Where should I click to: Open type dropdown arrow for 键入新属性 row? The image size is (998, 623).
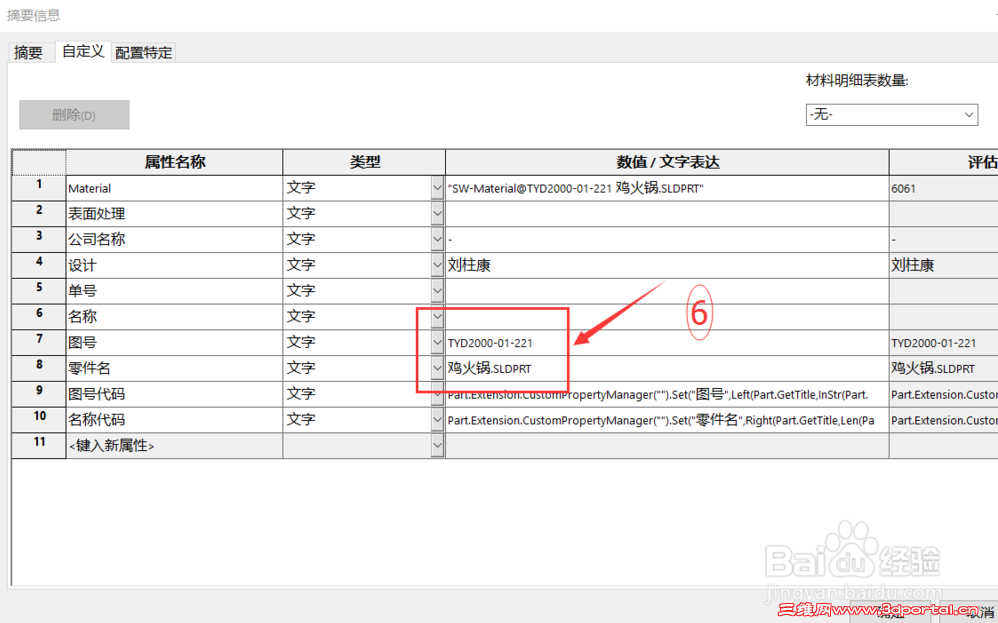[437, 445]
